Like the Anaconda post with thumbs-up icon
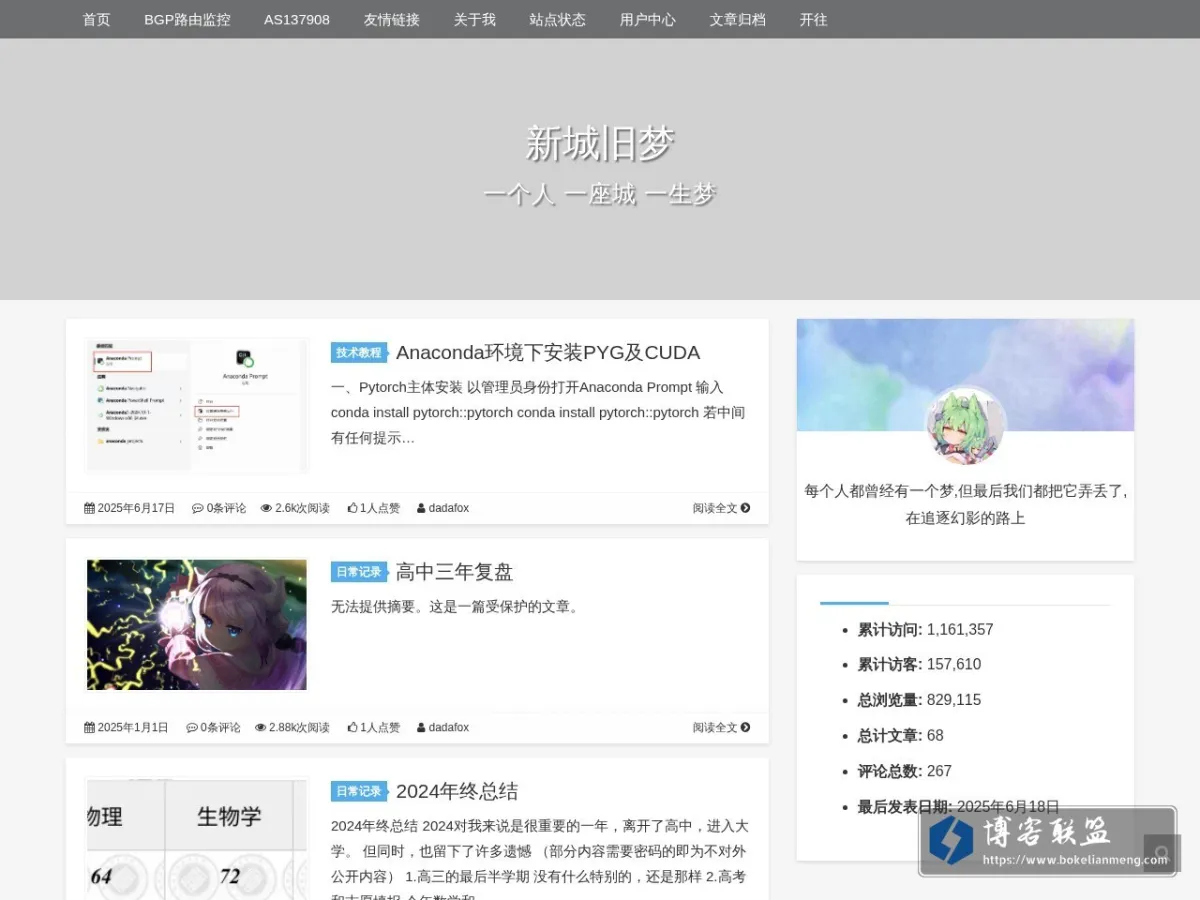The height and width of the screenshot is (900, 1200). pos(352,508)
